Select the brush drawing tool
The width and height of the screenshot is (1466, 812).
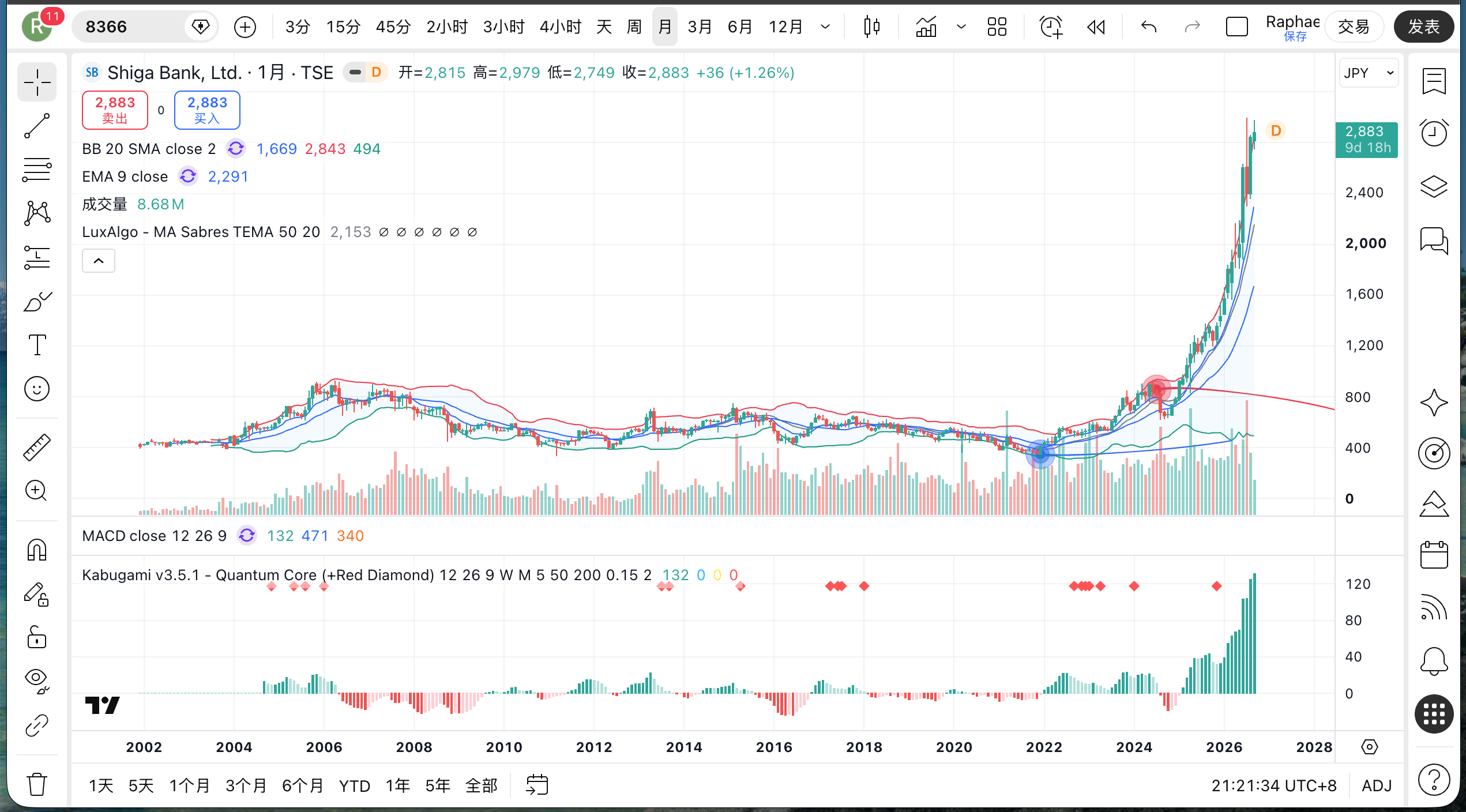[x=37, y=301]
